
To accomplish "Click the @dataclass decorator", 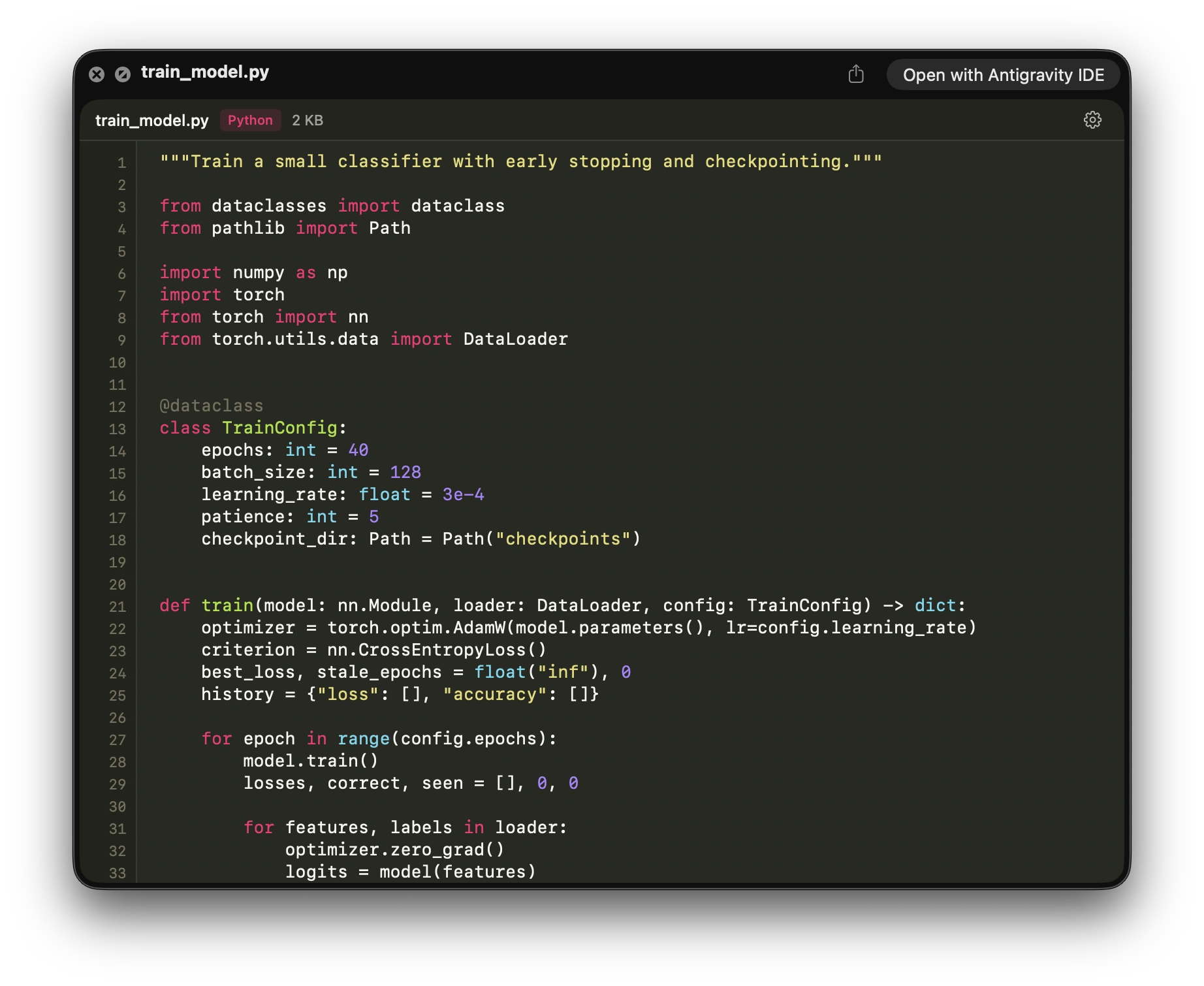I will tap(212, 406).
